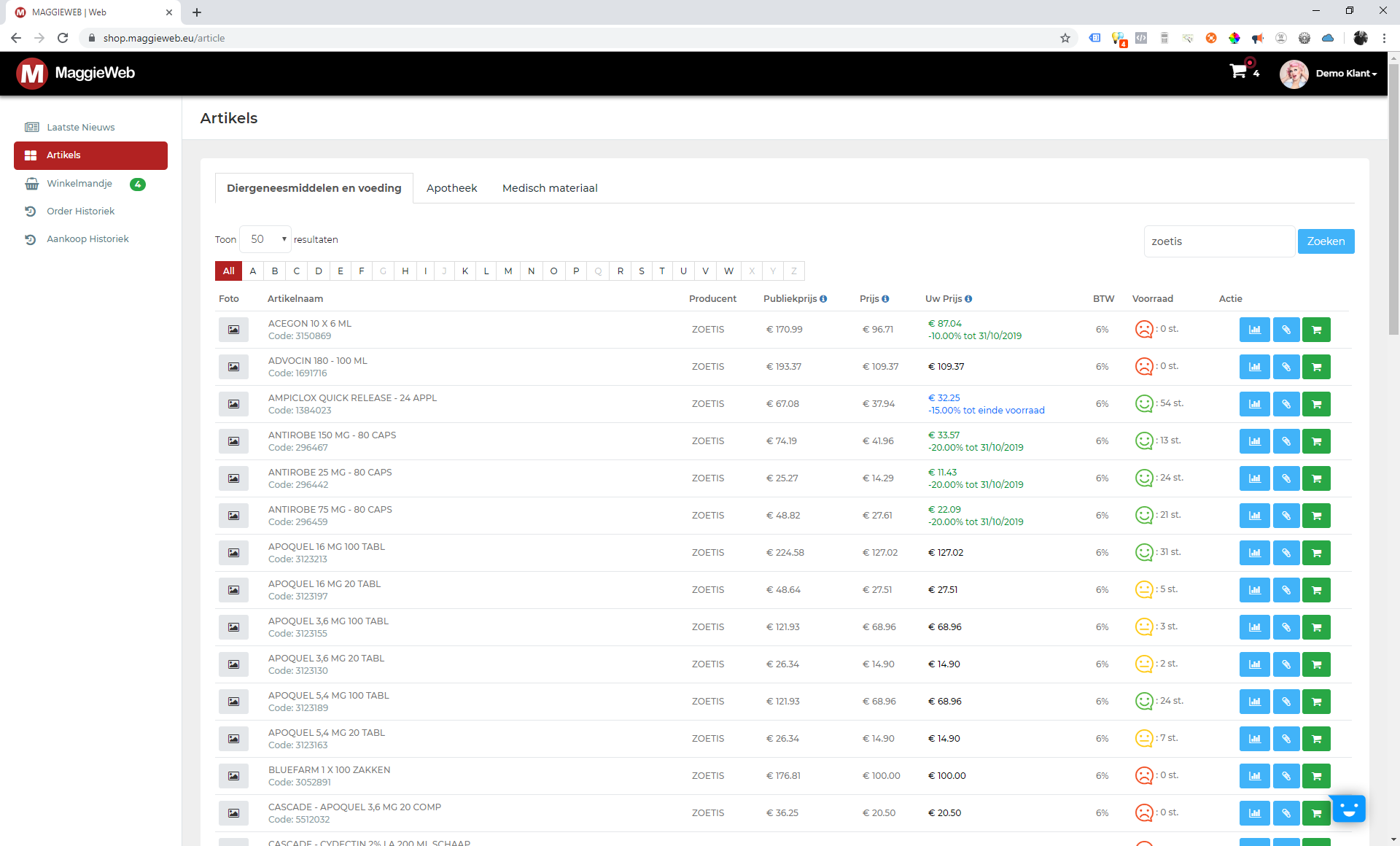Click article name ANTIROBE 150 MG - 80 CAPS
Viewport: 1400px width, 846px height.
point(332,435)
